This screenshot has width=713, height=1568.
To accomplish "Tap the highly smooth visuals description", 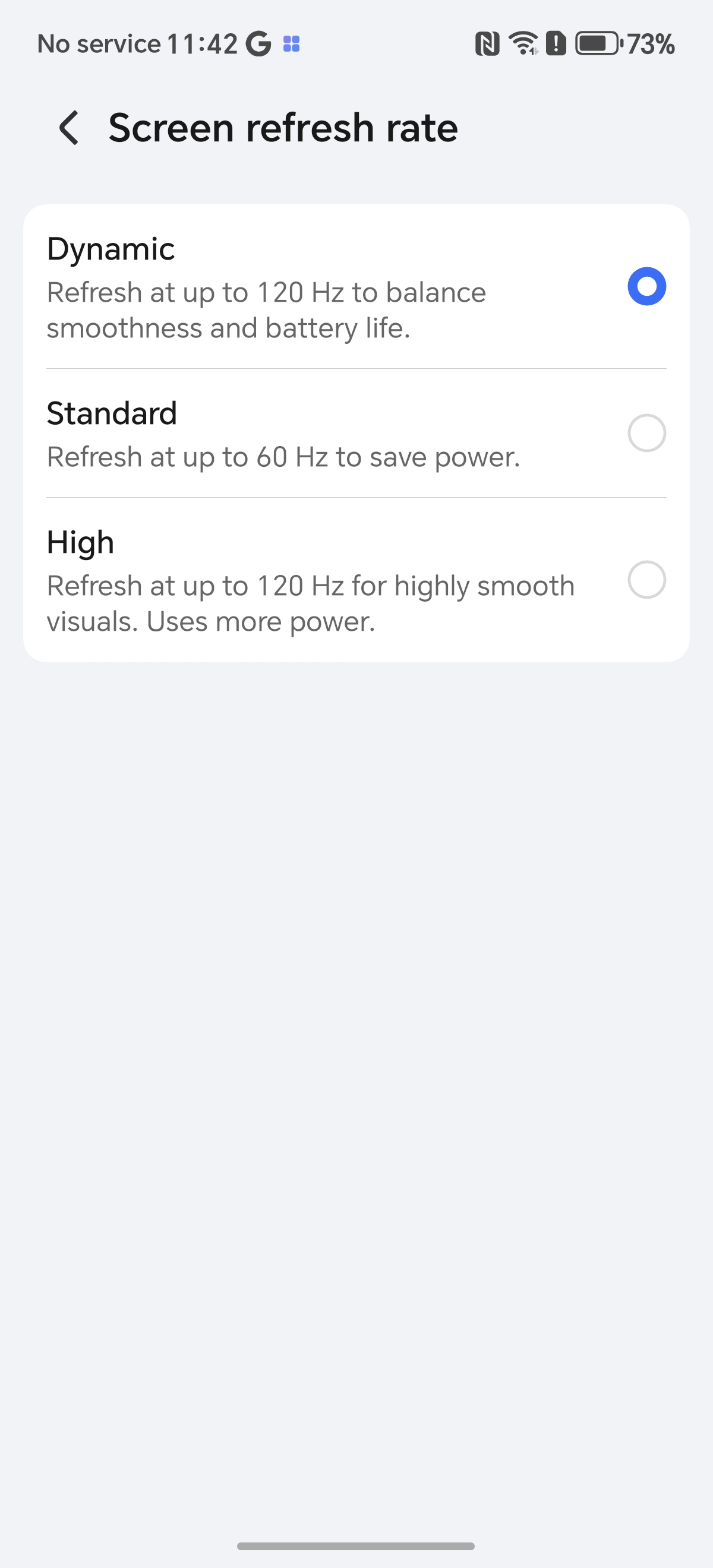I will [311, 603].
